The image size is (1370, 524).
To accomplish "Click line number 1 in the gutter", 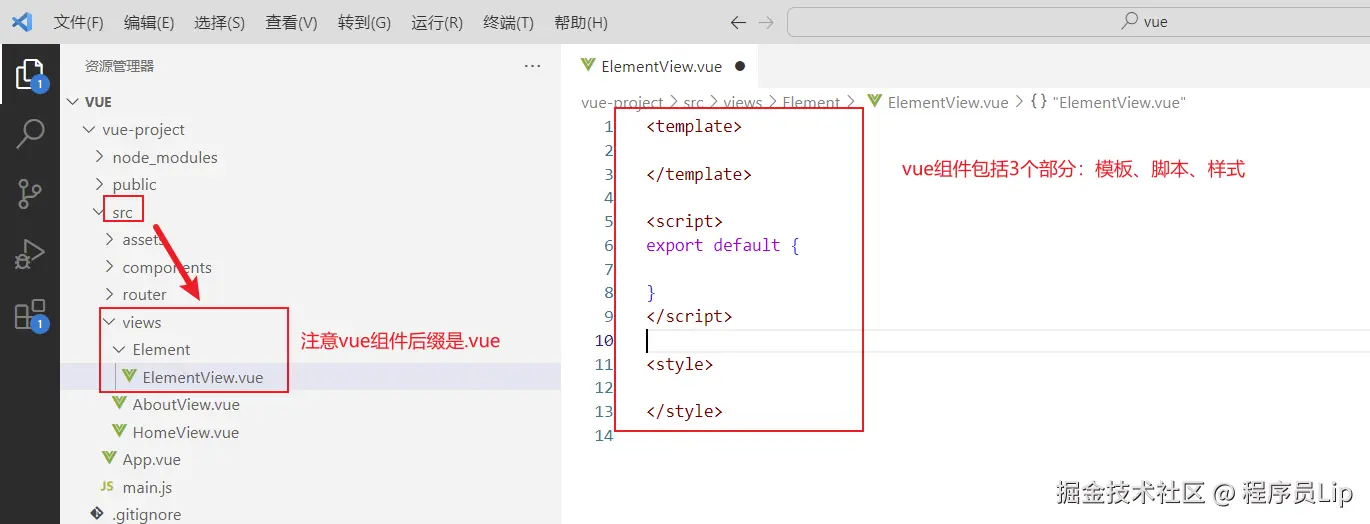I will point(608,126).
